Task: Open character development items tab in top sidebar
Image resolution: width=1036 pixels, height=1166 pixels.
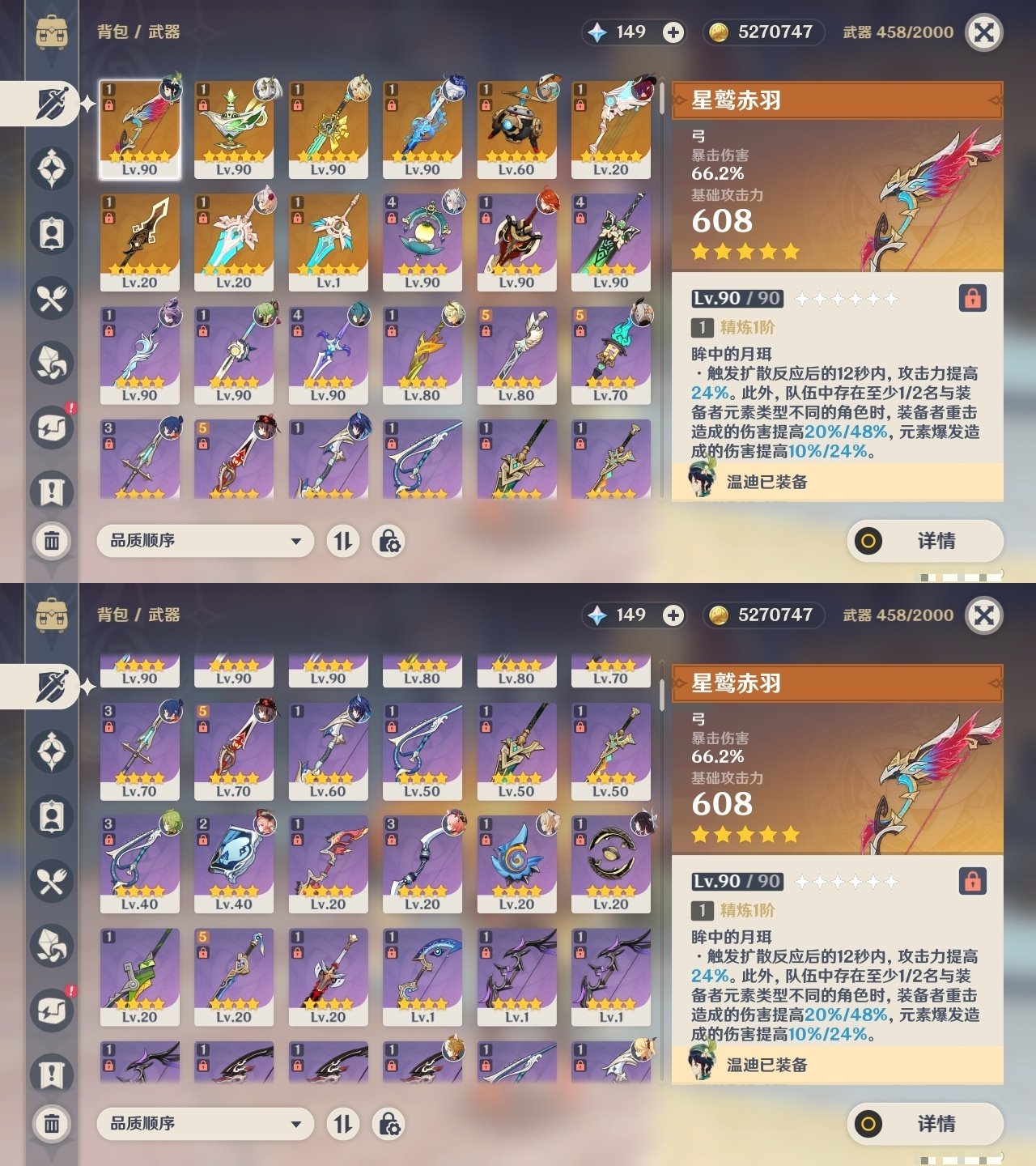Action: [x=52, y=233]
